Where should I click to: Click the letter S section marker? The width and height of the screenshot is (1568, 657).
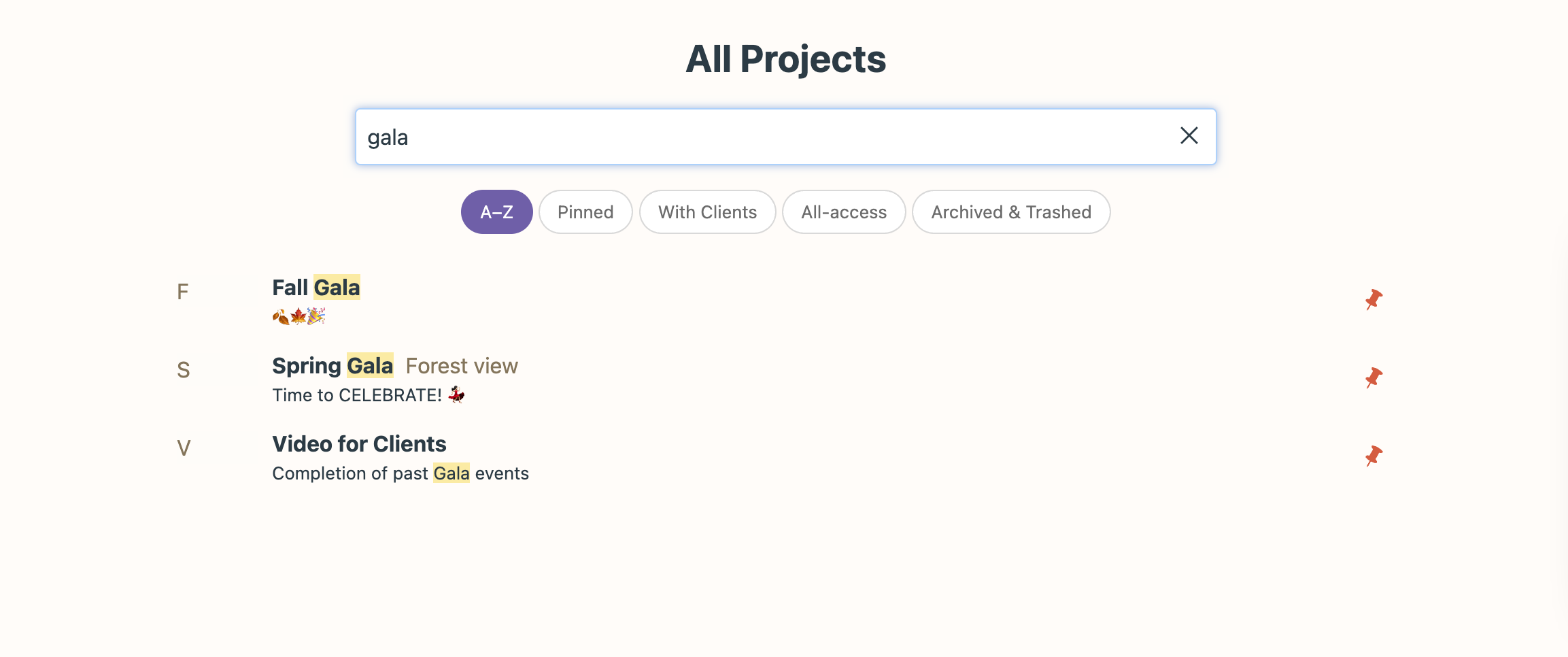click(183, 370)
